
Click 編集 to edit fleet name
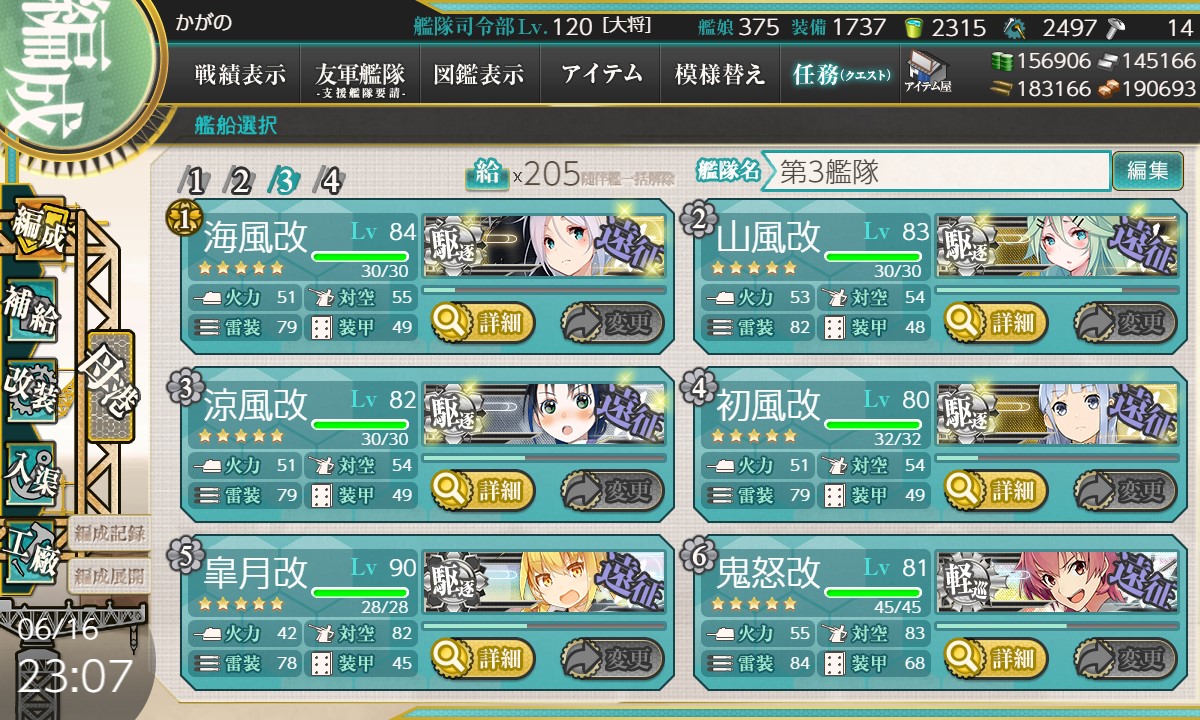pos(1147,171)
